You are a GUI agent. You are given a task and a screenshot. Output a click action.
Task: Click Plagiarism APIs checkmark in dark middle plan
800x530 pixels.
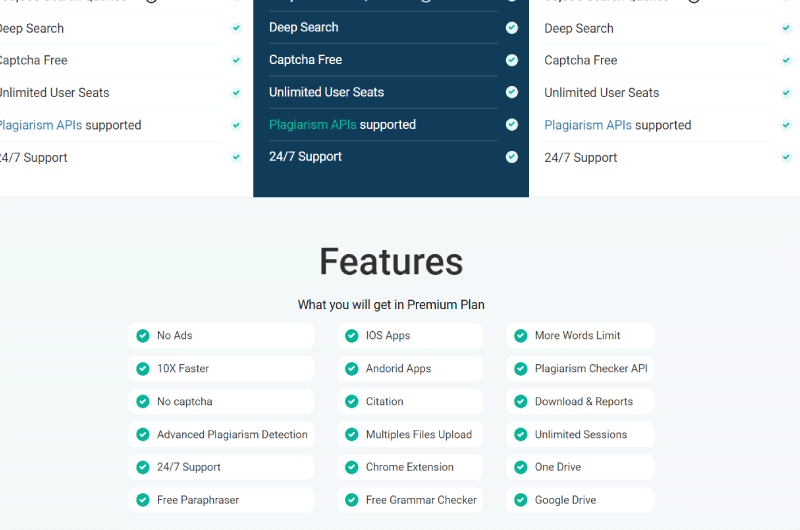512,124
